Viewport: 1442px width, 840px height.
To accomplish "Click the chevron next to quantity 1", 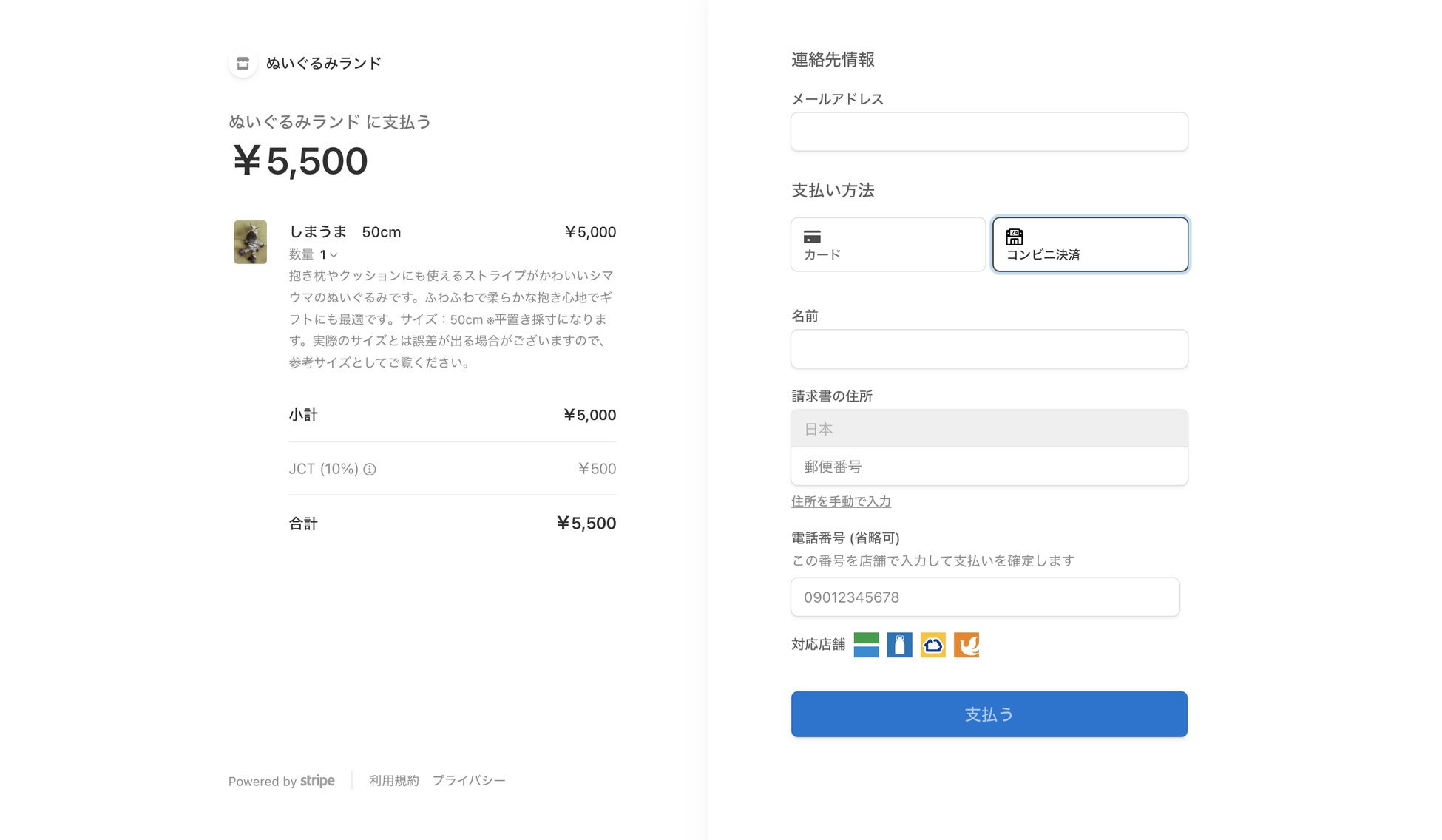I will [334, 255].
